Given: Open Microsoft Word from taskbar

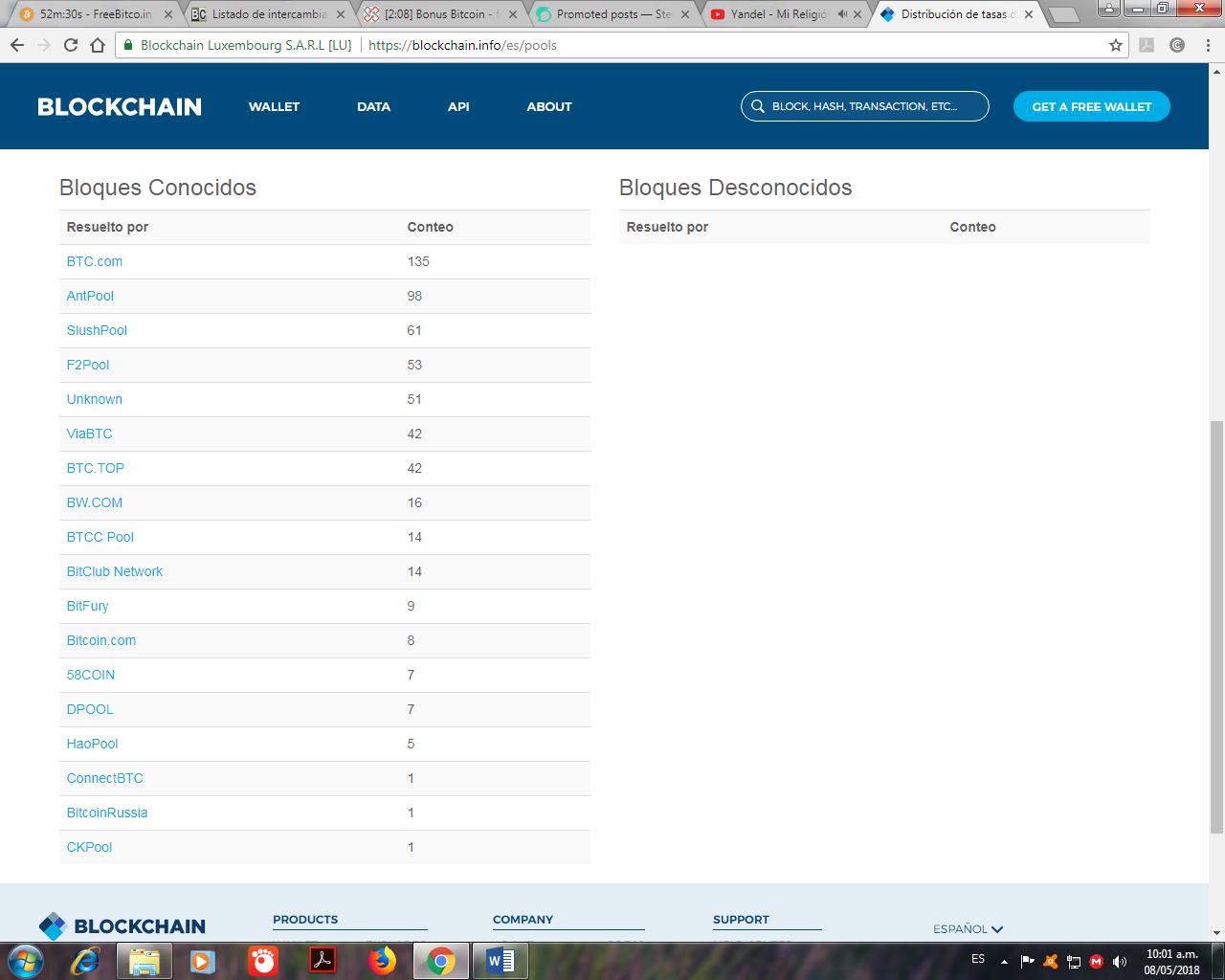Looking at the screenshot, I should (x=501, y=960).
